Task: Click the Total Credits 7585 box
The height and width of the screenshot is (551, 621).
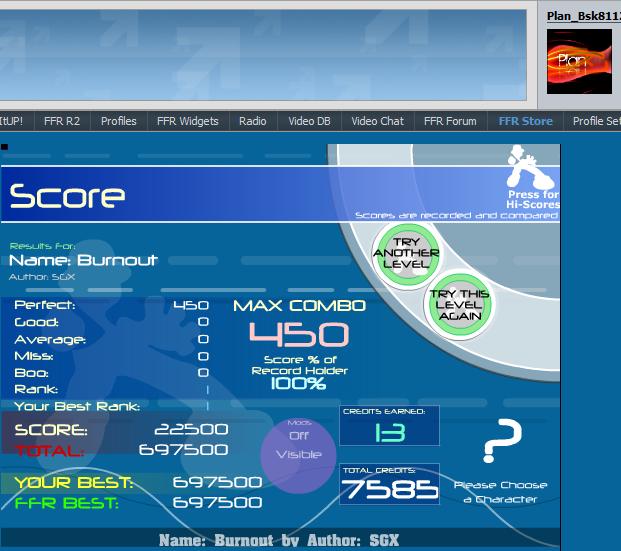Action: [x=389, y=484]
